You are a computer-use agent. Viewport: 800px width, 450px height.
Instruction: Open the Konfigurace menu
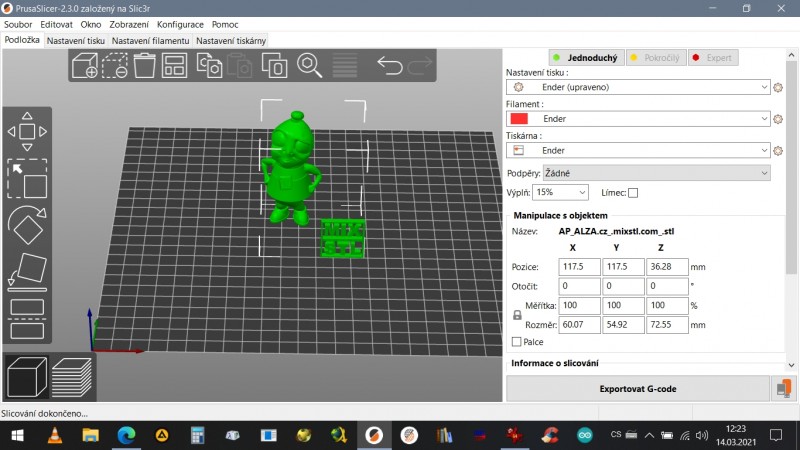180,23
